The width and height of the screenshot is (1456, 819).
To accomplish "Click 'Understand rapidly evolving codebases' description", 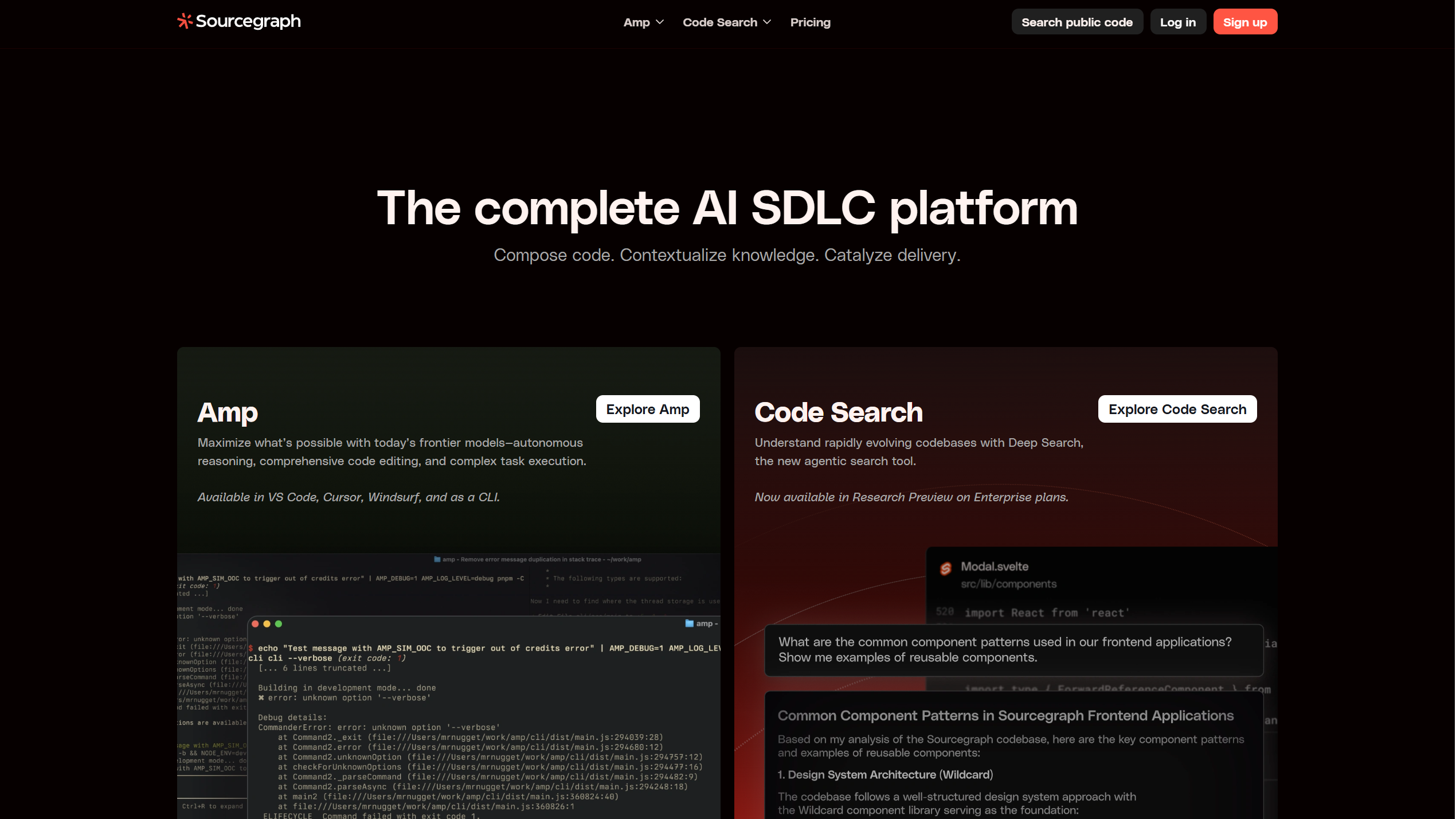I will [918, 452].
